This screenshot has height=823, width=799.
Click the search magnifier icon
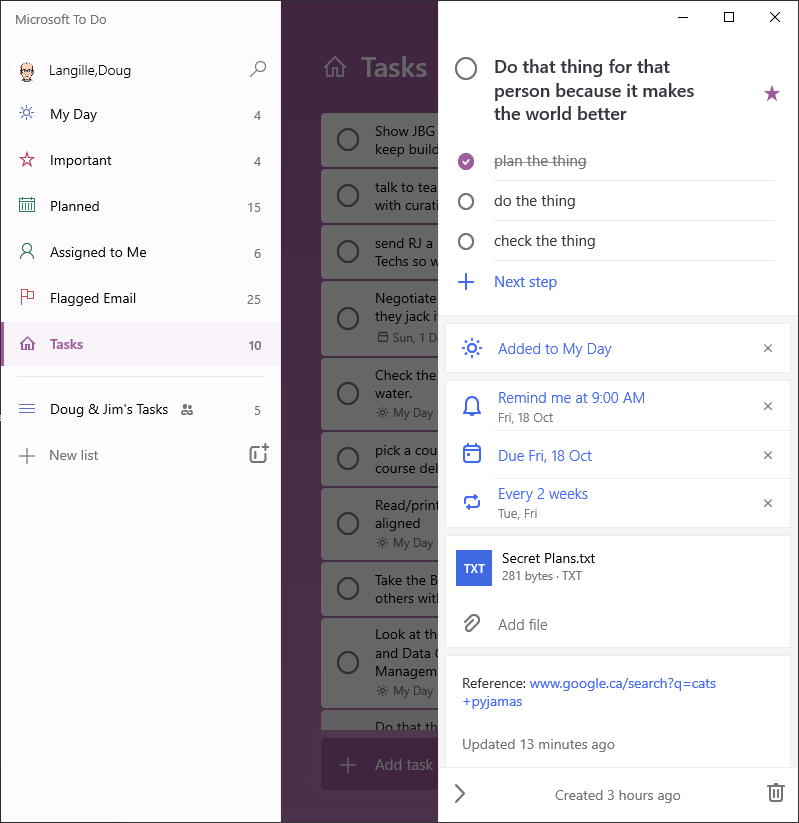tap(258, 70)
